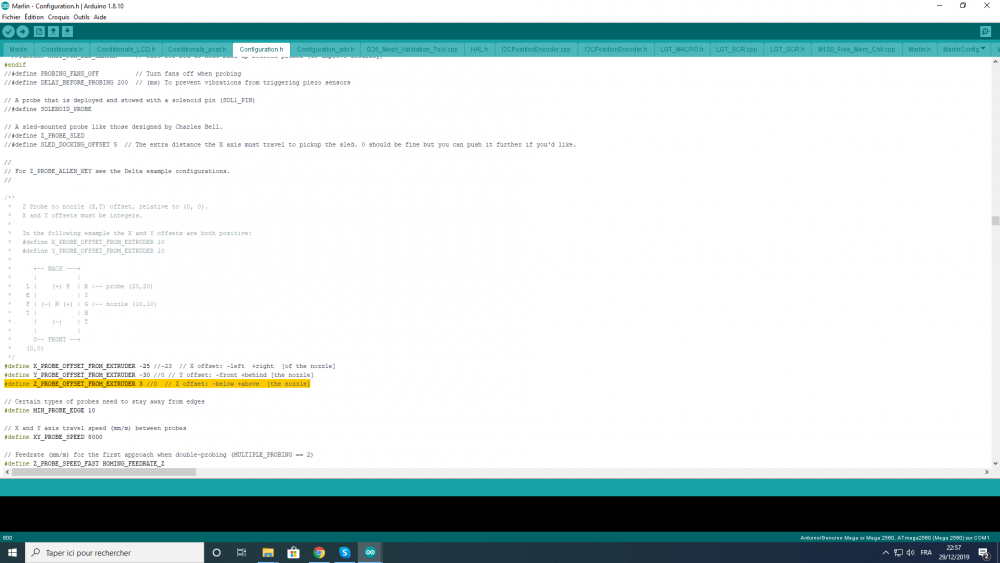This screenshot has width=1000, height=563.
Task: Open the Serial Monitor icon
Action: pos(985,31)
